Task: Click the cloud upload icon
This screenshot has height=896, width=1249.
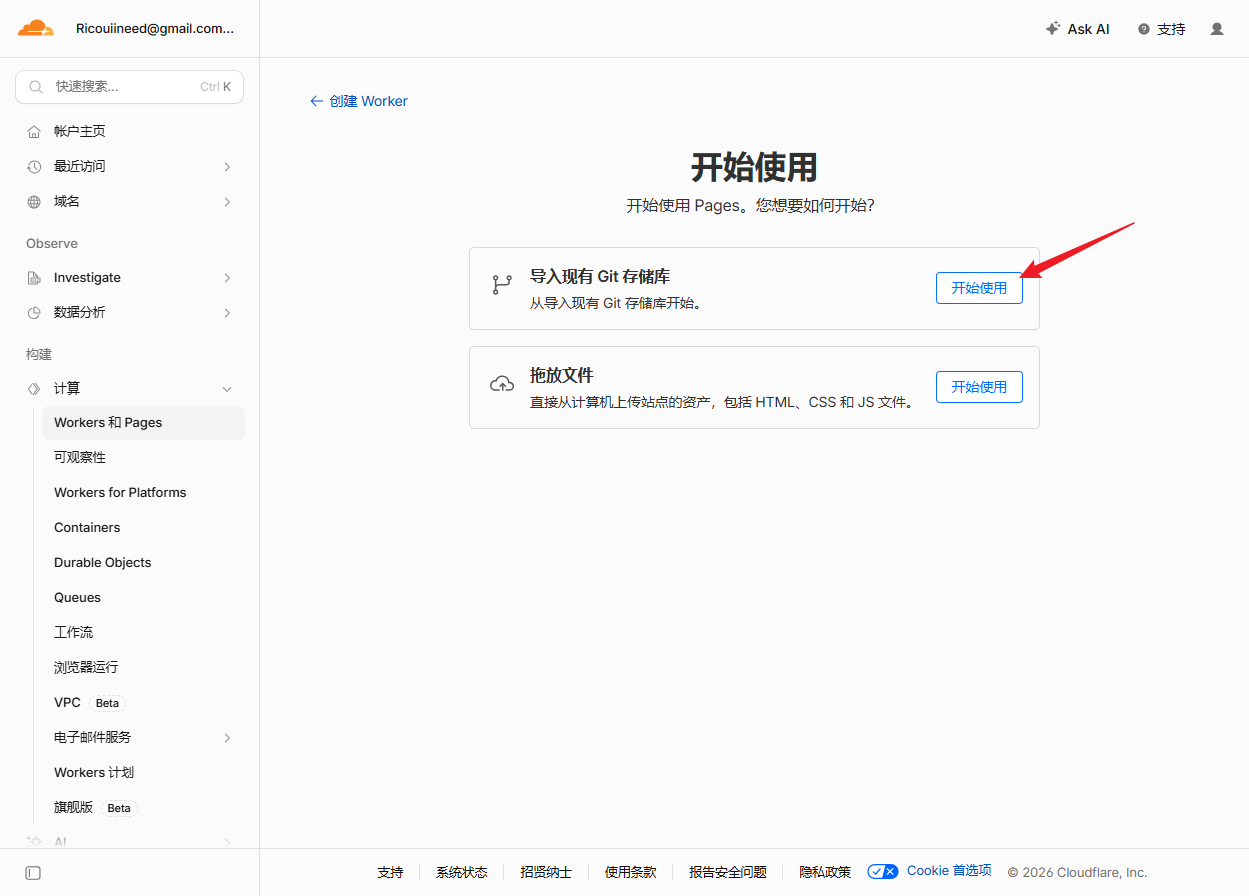Action: point(502,384)
